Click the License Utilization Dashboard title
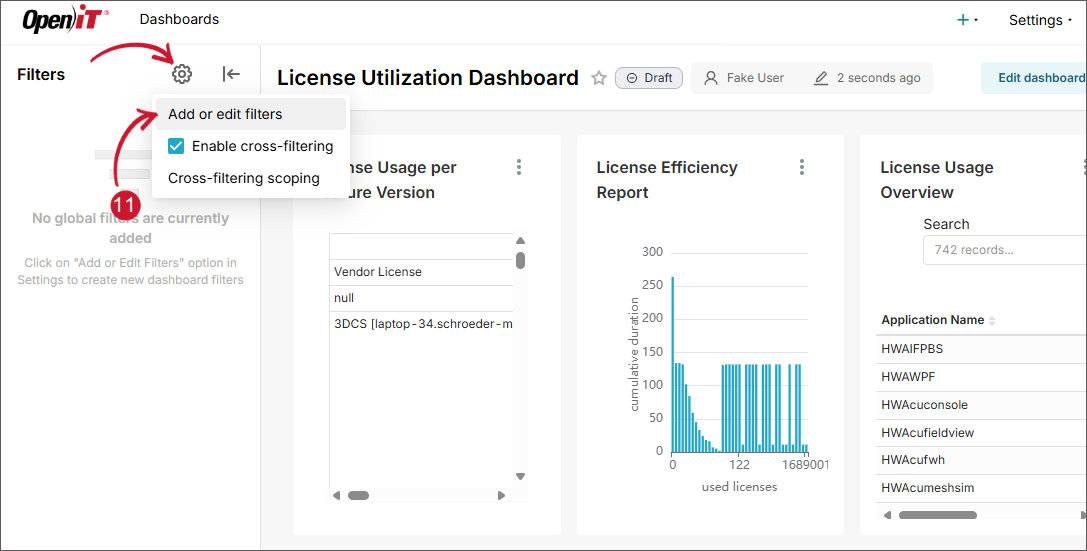The image size is (1087, 551). click(428, 78)
